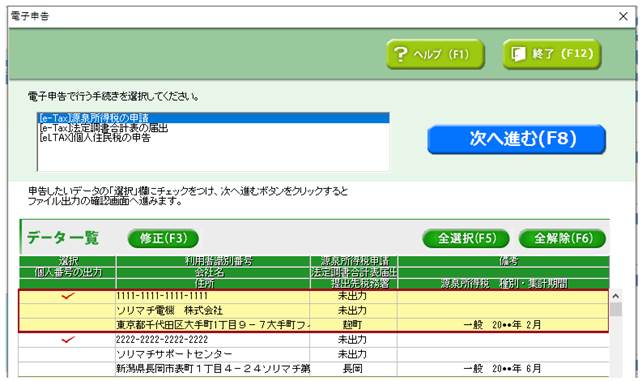
Task: Click remarks cell 一般 20••年 6月
Action: click(503, 369)
